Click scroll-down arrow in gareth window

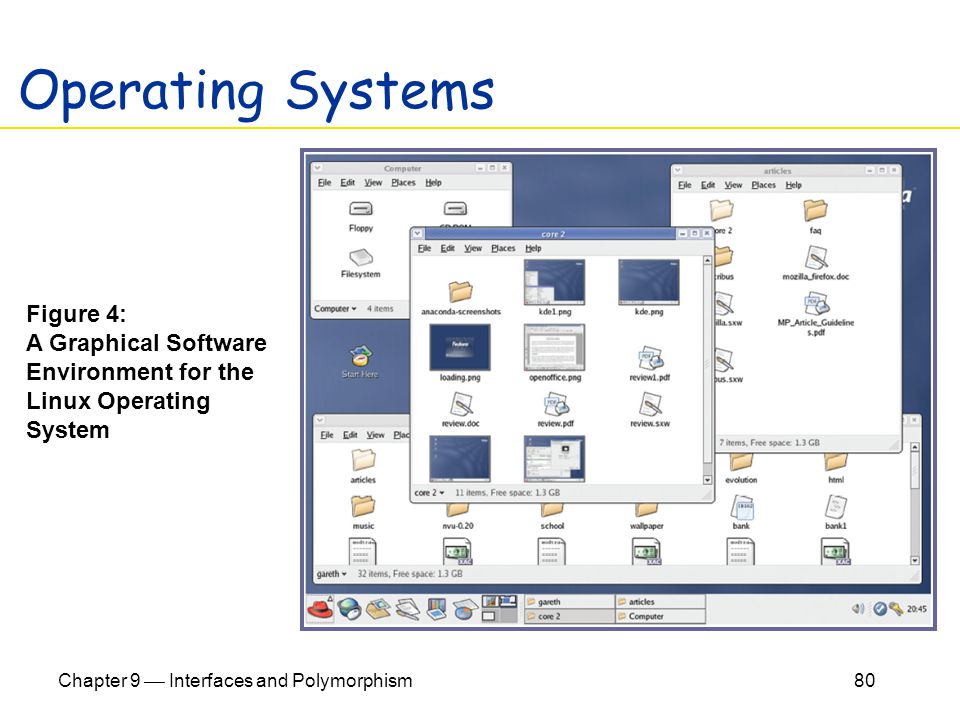[x=915, y=560]
